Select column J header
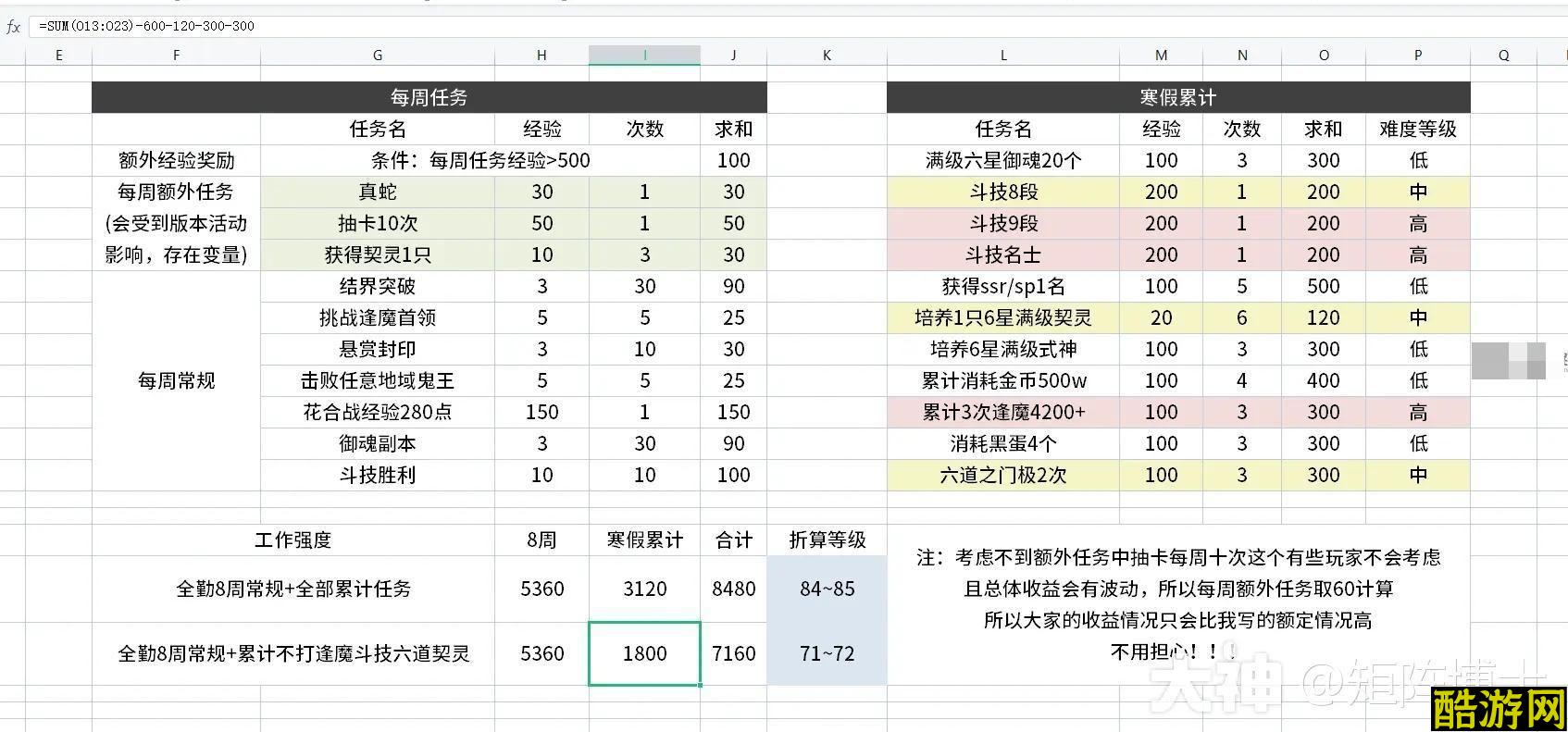The height and width of the screenshot is (732, 1568). pos(733,56)
